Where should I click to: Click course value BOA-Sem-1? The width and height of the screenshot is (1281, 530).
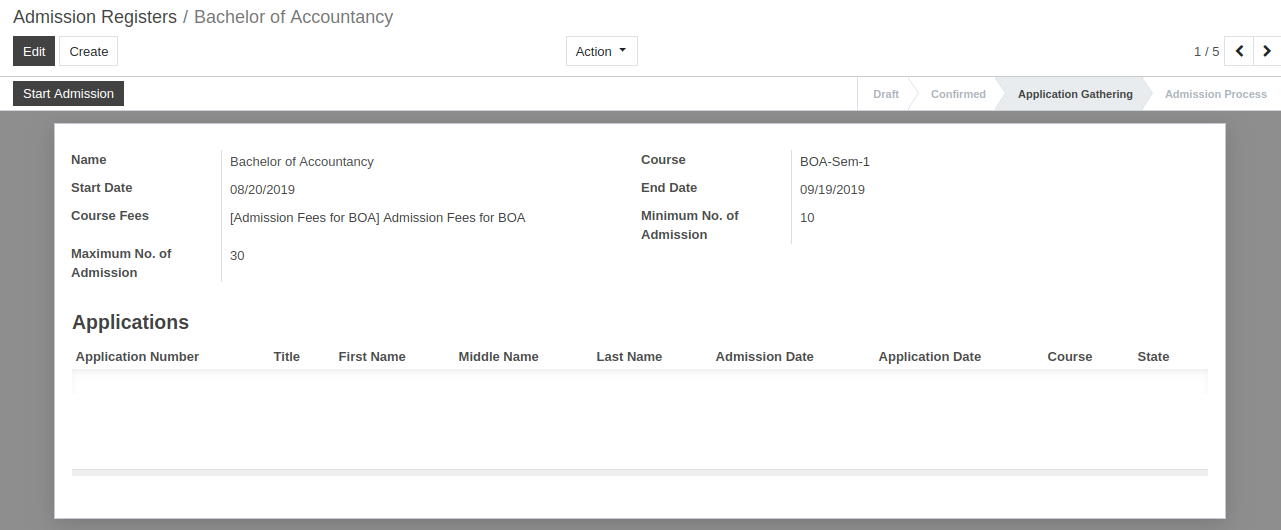click(835, 162)
